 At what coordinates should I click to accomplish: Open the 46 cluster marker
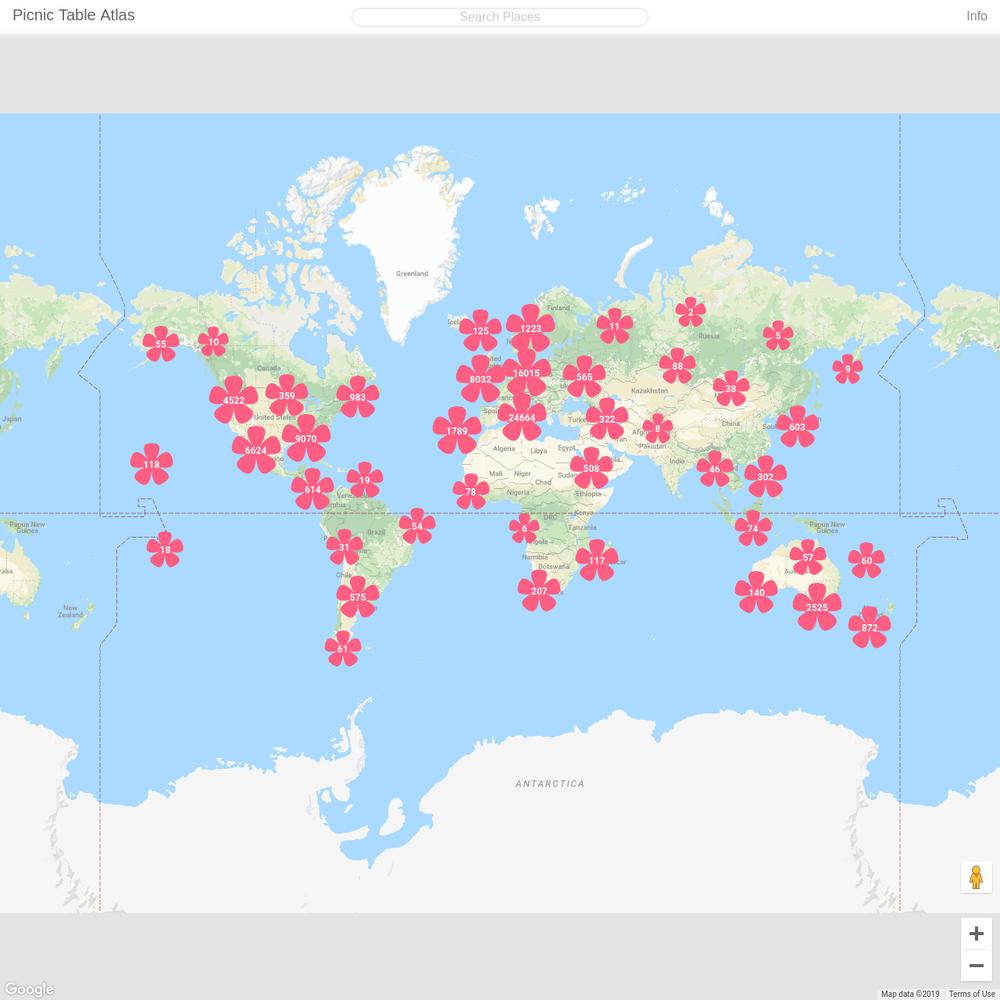tap(715, 469)
